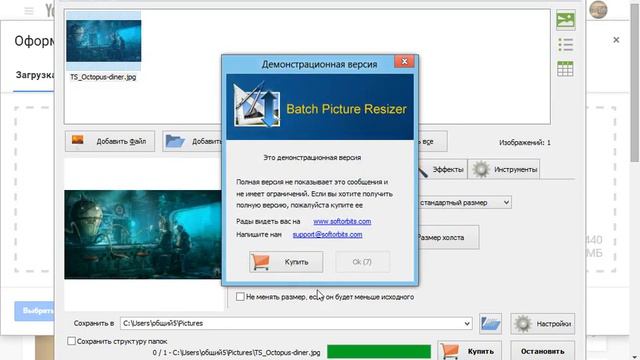
Task: Click the Размер холста button
Action: (x=448, y=237)
